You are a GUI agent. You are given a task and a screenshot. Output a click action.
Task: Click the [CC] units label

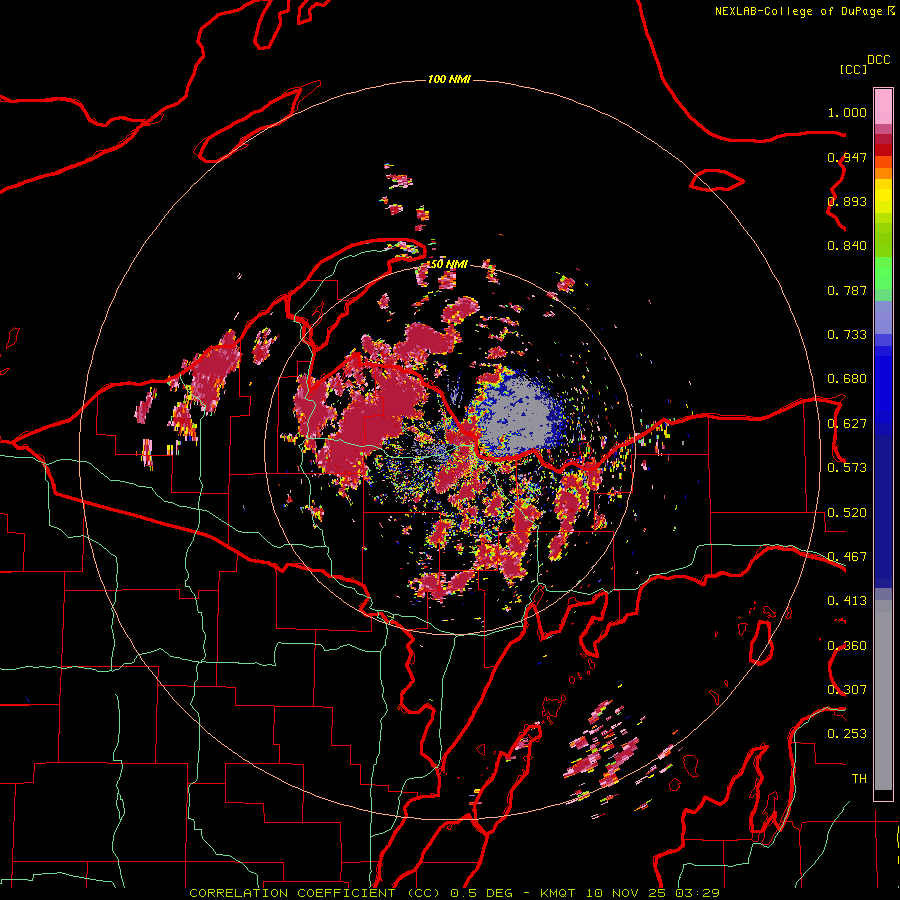854,69
